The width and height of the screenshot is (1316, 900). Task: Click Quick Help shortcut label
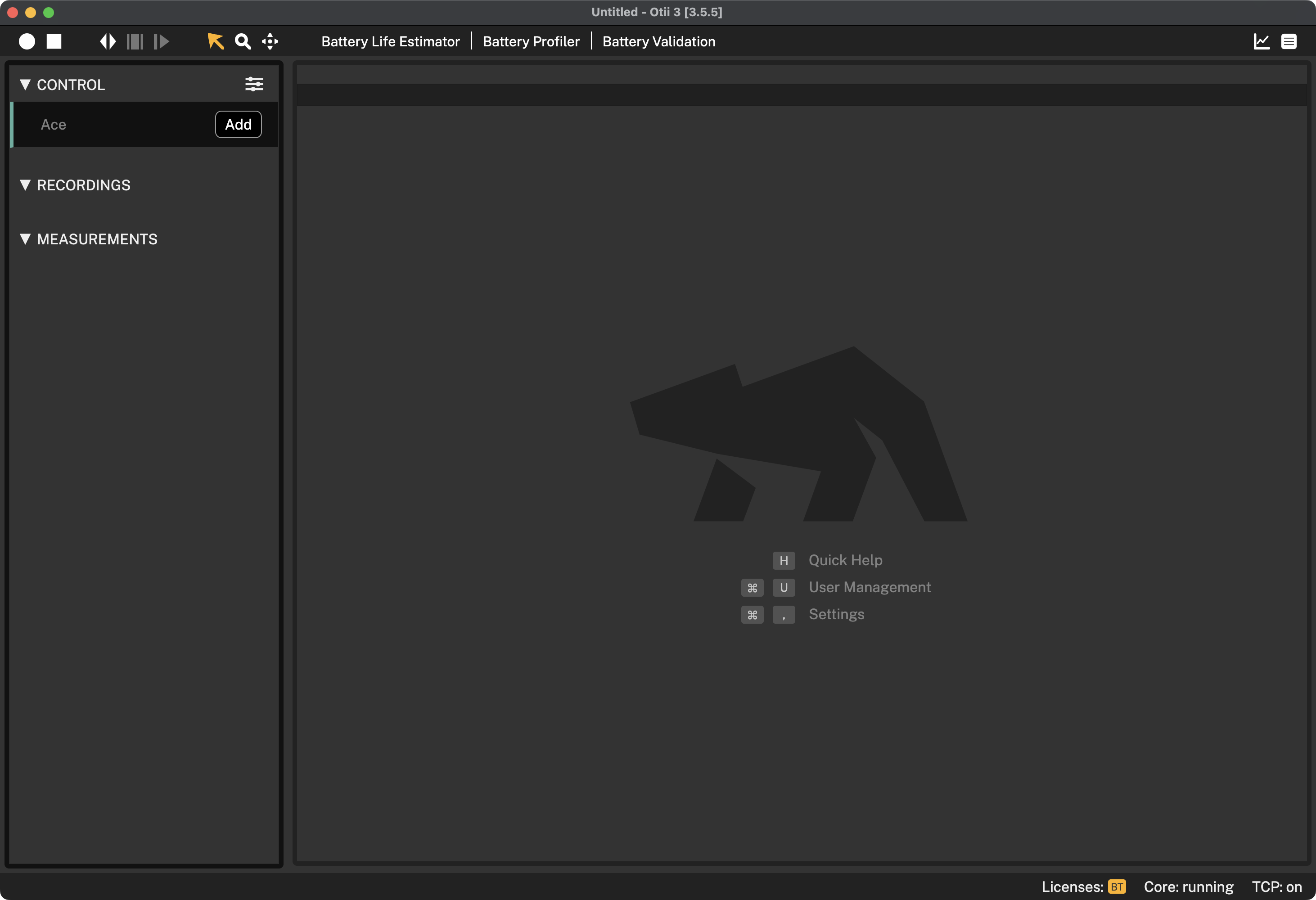point(845,560)
